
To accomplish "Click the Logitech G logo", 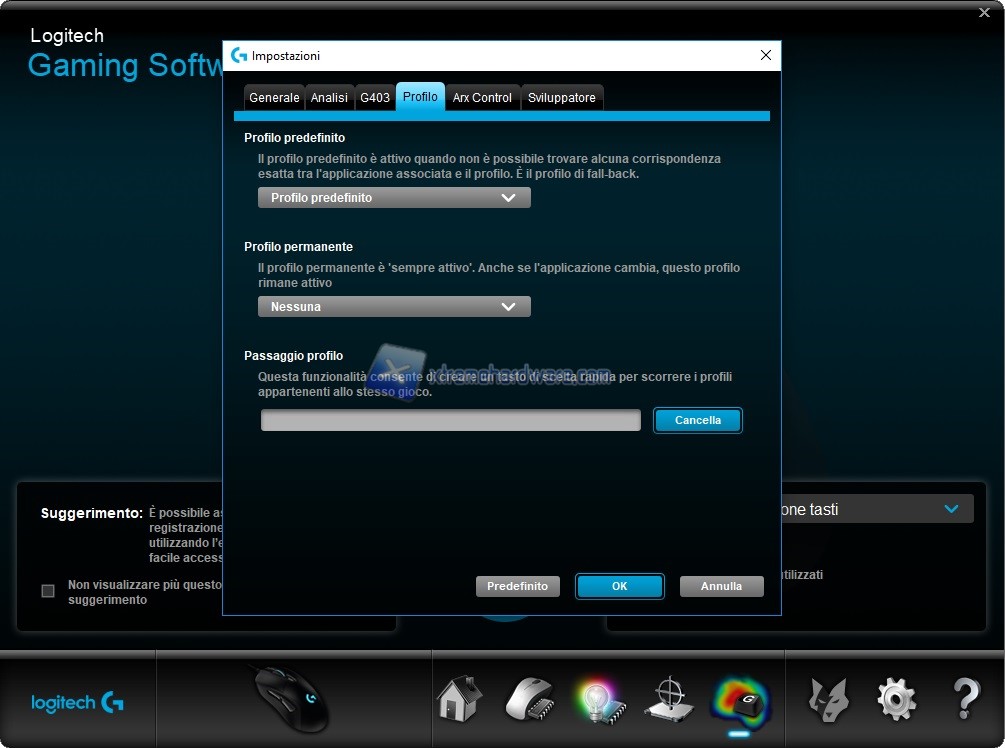I will [77, 703].
